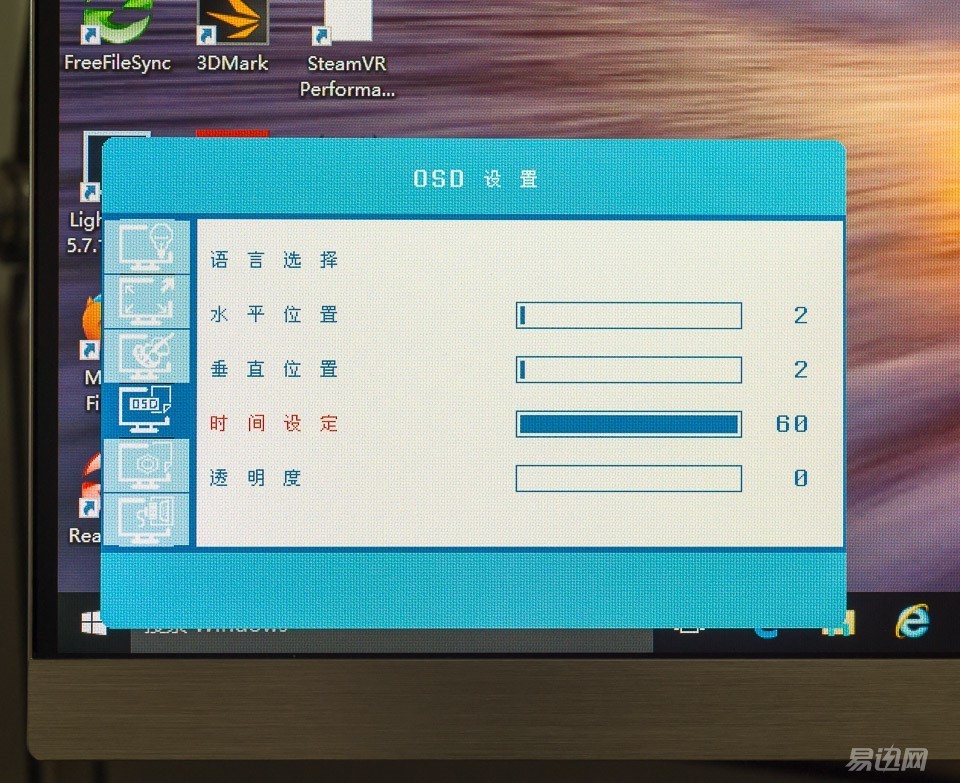Select the 语言选择 menu item
The height and width of the screenshot is (783, 960).
pyautogui.click(x=274, y=260)
